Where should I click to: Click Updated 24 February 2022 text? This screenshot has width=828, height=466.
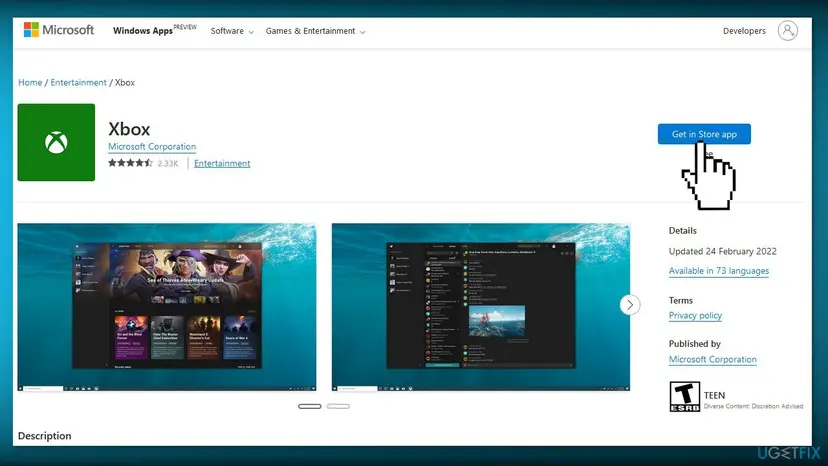click(722, 251)
